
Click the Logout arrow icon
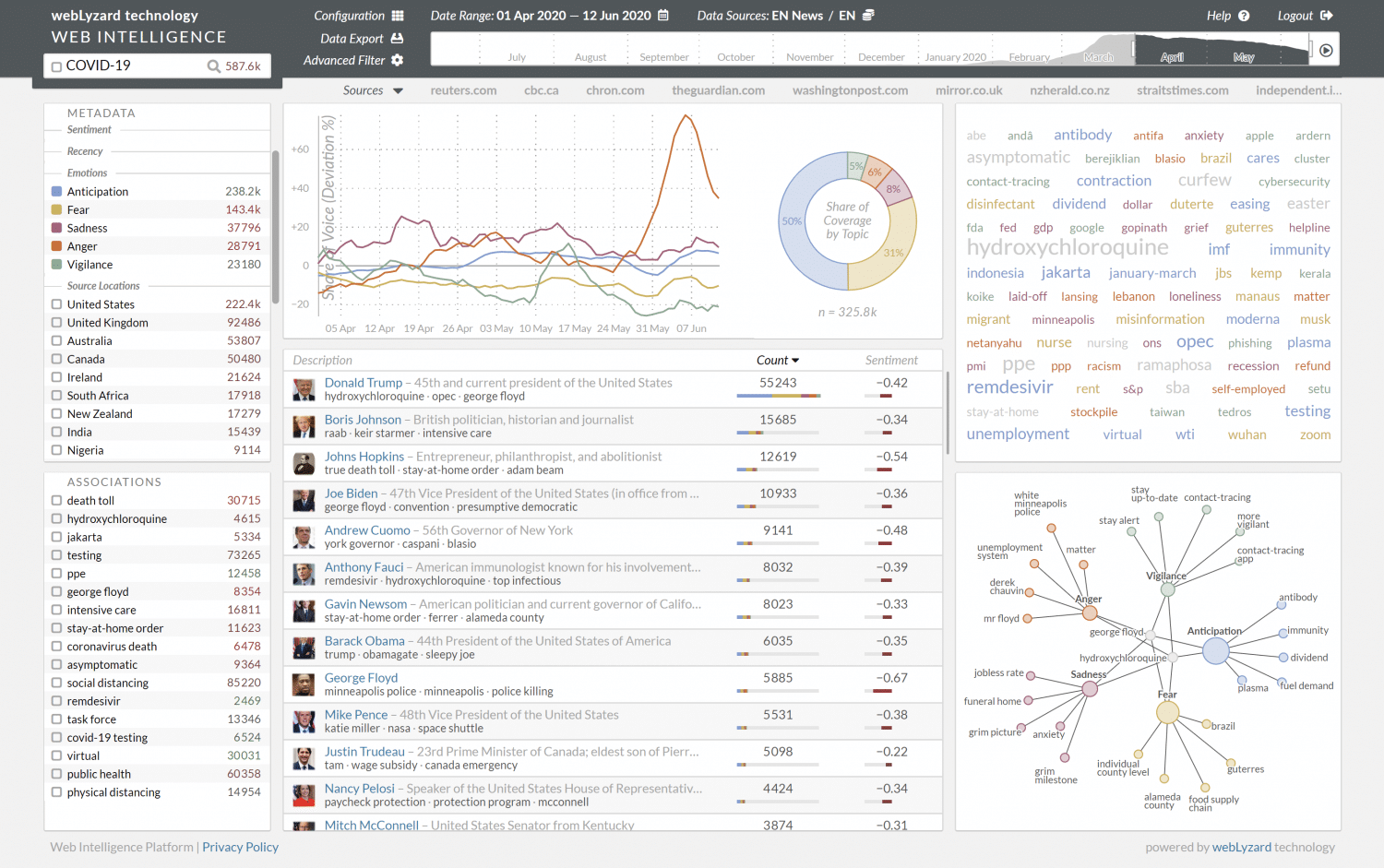(1327, 16)
